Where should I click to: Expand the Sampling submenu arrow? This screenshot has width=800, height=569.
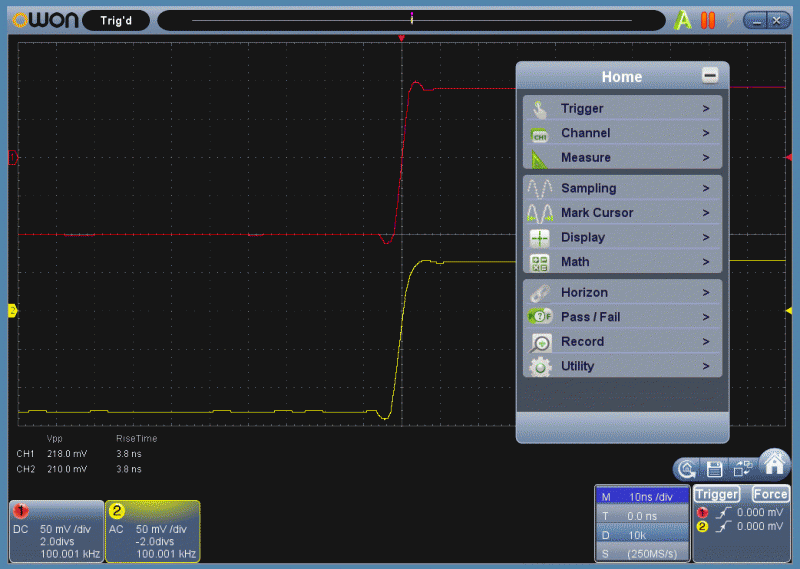pos(706,188)
